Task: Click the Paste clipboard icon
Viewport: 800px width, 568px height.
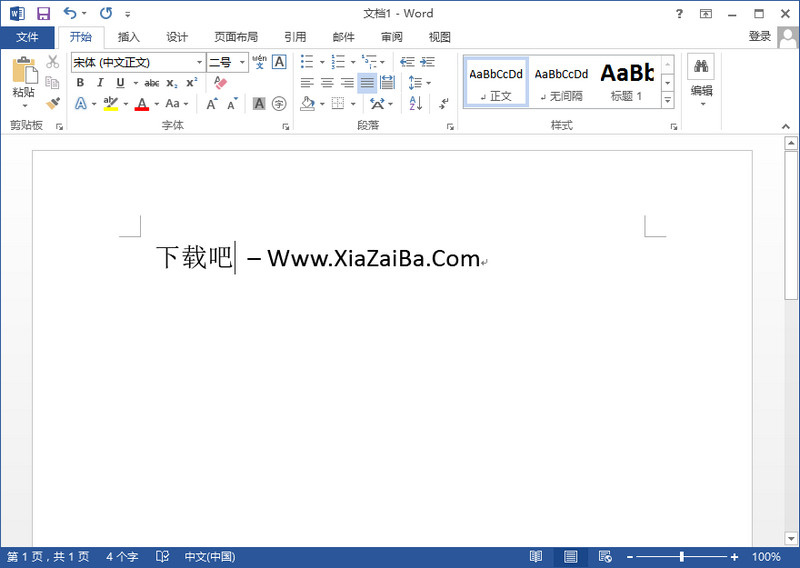Action: [24, 70]
